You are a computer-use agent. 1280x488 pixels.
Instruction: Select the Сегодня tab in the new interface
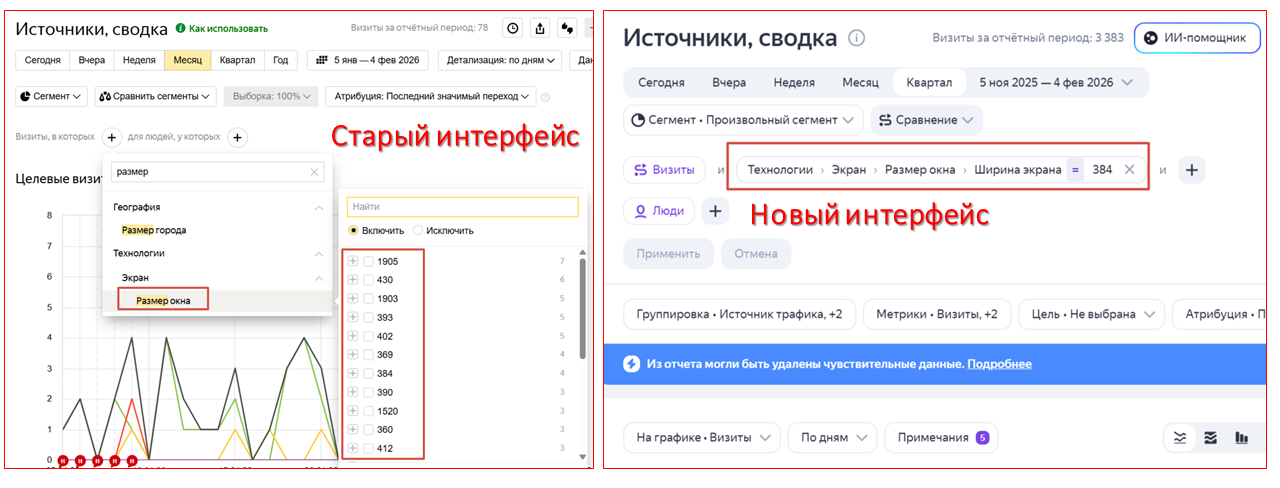(661, 82)
